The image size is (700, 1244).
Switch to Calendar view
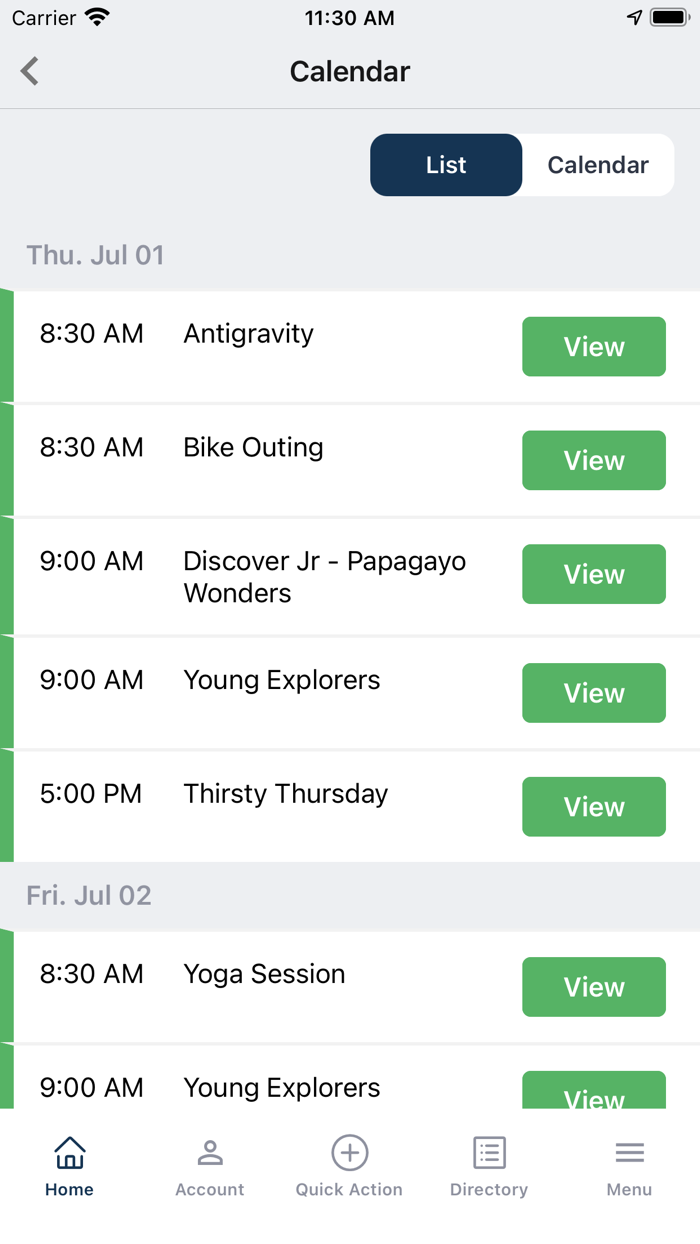coord(598,165)
